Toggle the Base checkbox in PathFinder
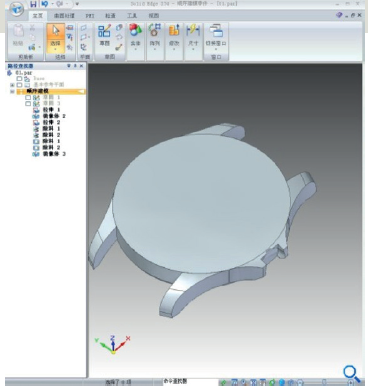The height and width of the screenshot is (388, 368). click(19, 78)
